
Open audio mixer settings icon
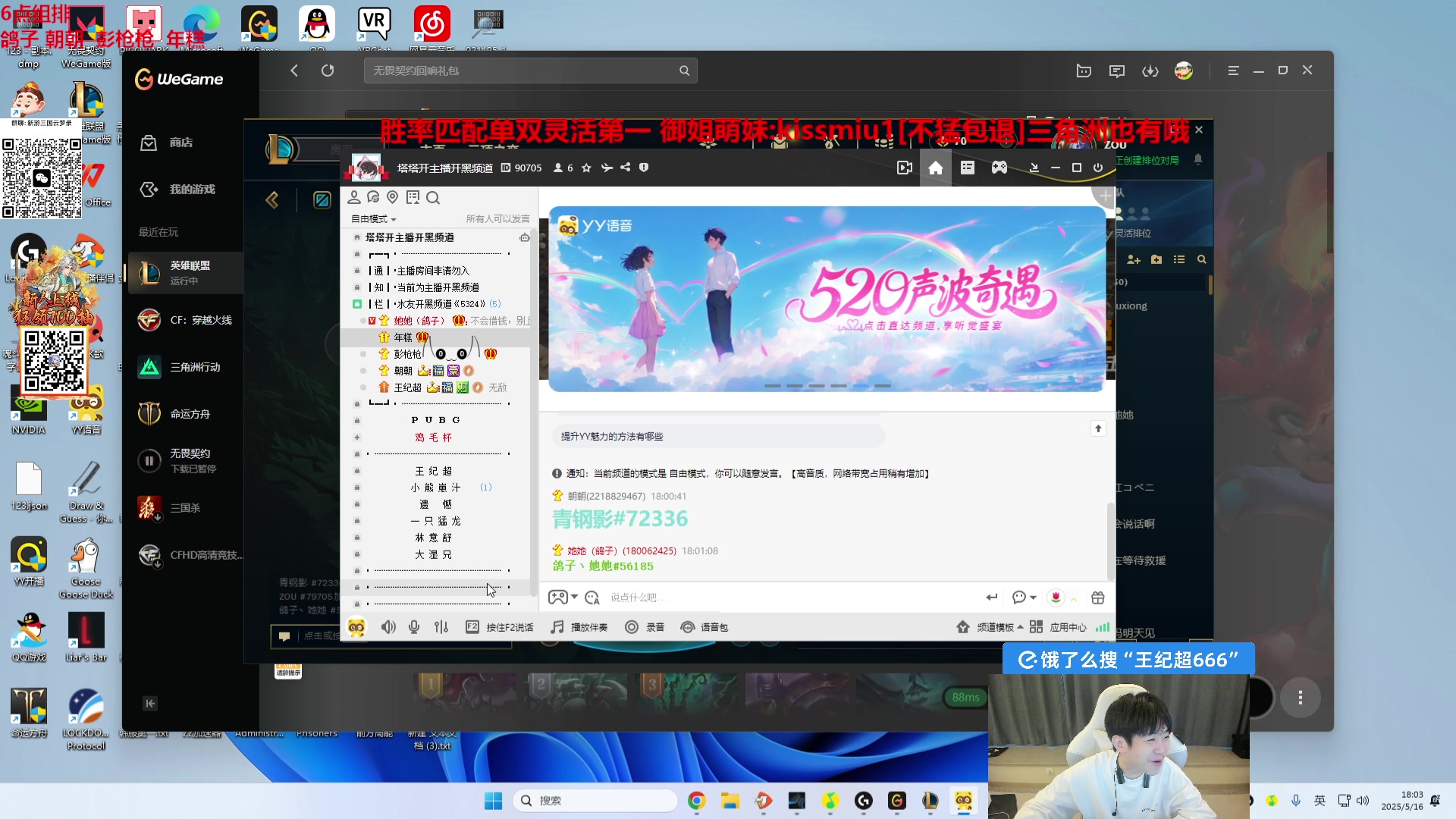coord(441,627)
